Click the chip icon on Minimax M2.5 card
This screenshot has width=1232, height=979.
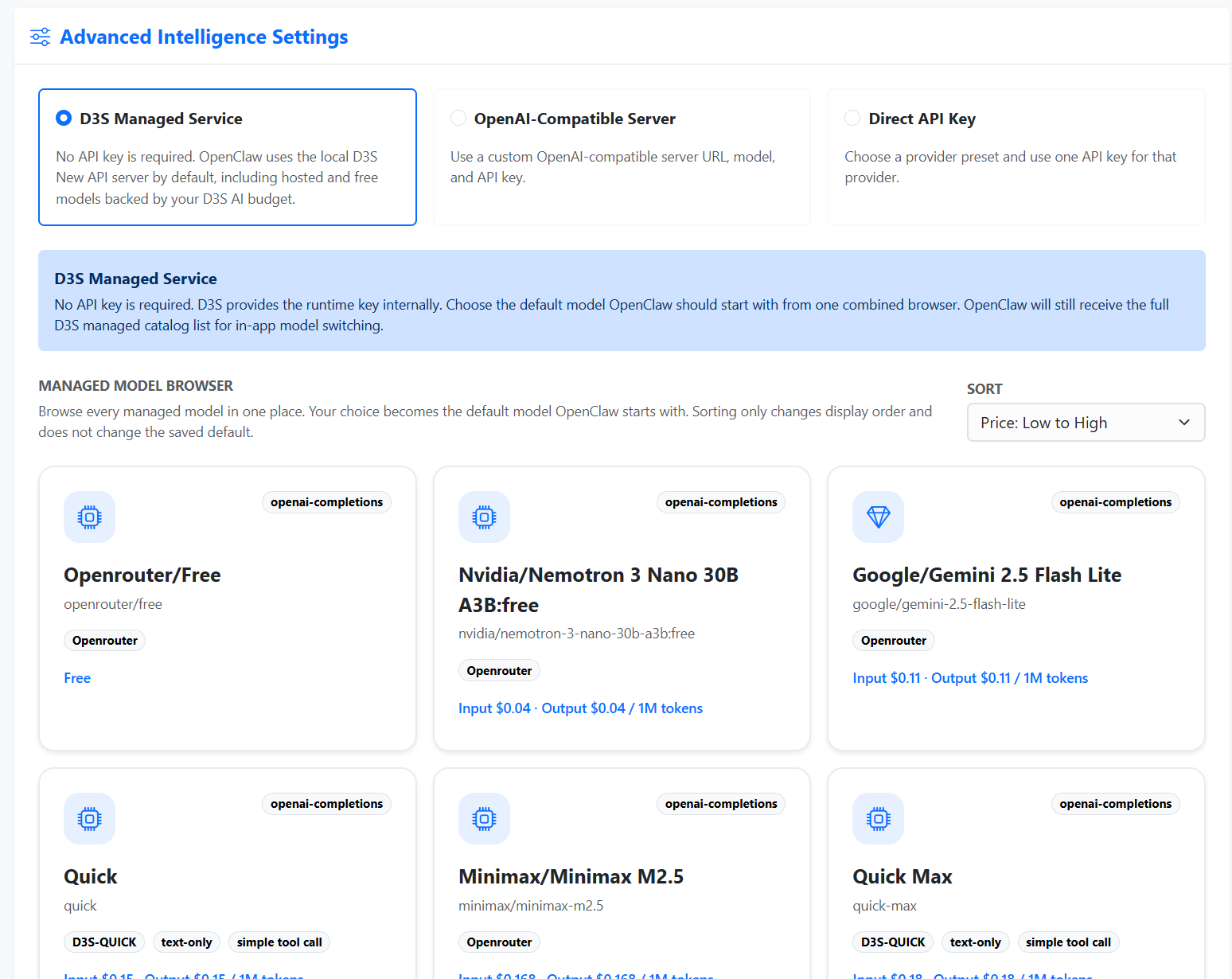[484, 819]
